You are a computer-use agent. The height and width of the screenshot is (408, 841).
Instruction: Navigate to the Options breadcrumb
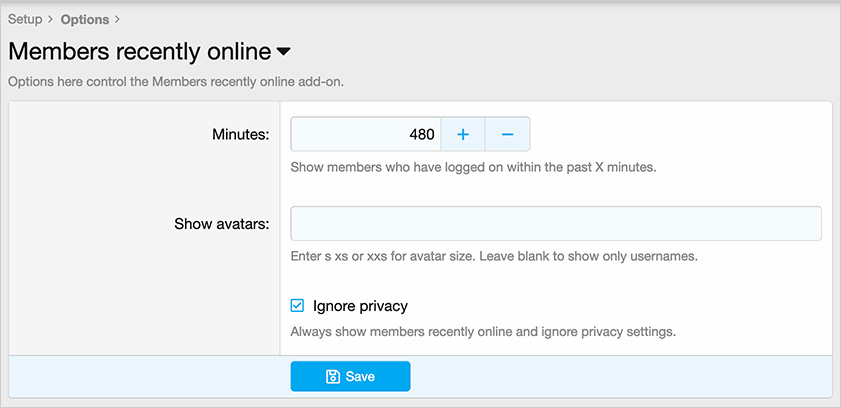click(84, 19)
